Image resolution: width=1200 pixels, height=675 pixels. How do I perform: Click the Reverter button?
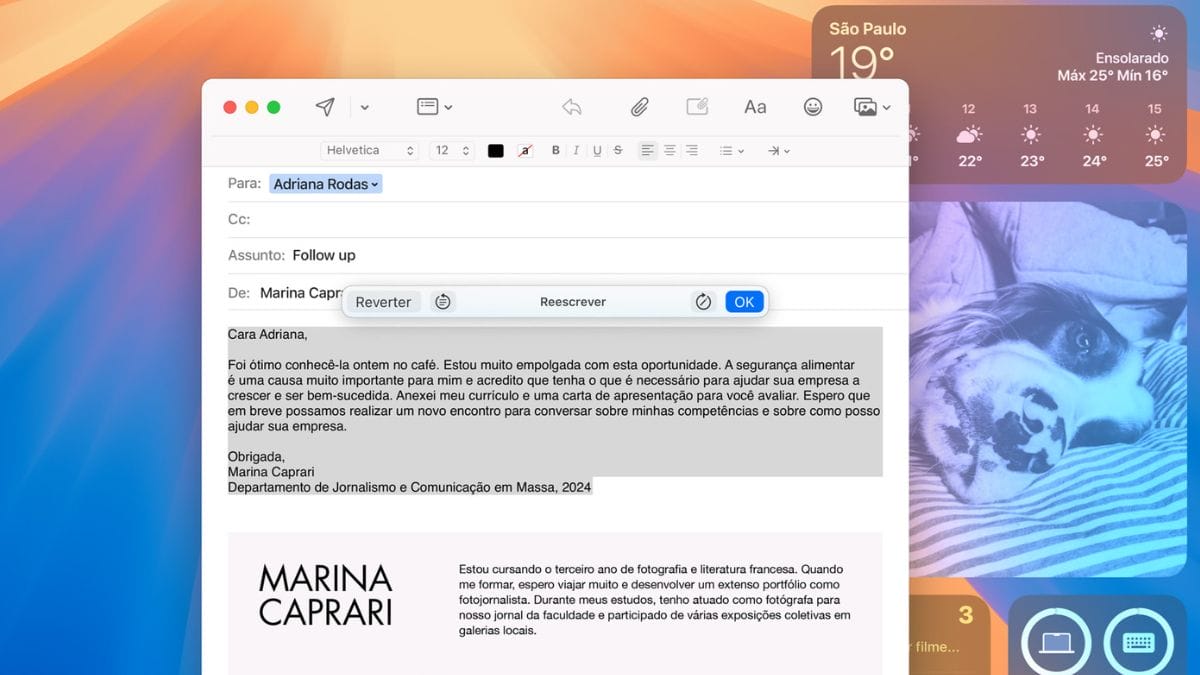(x=383, y=302)
